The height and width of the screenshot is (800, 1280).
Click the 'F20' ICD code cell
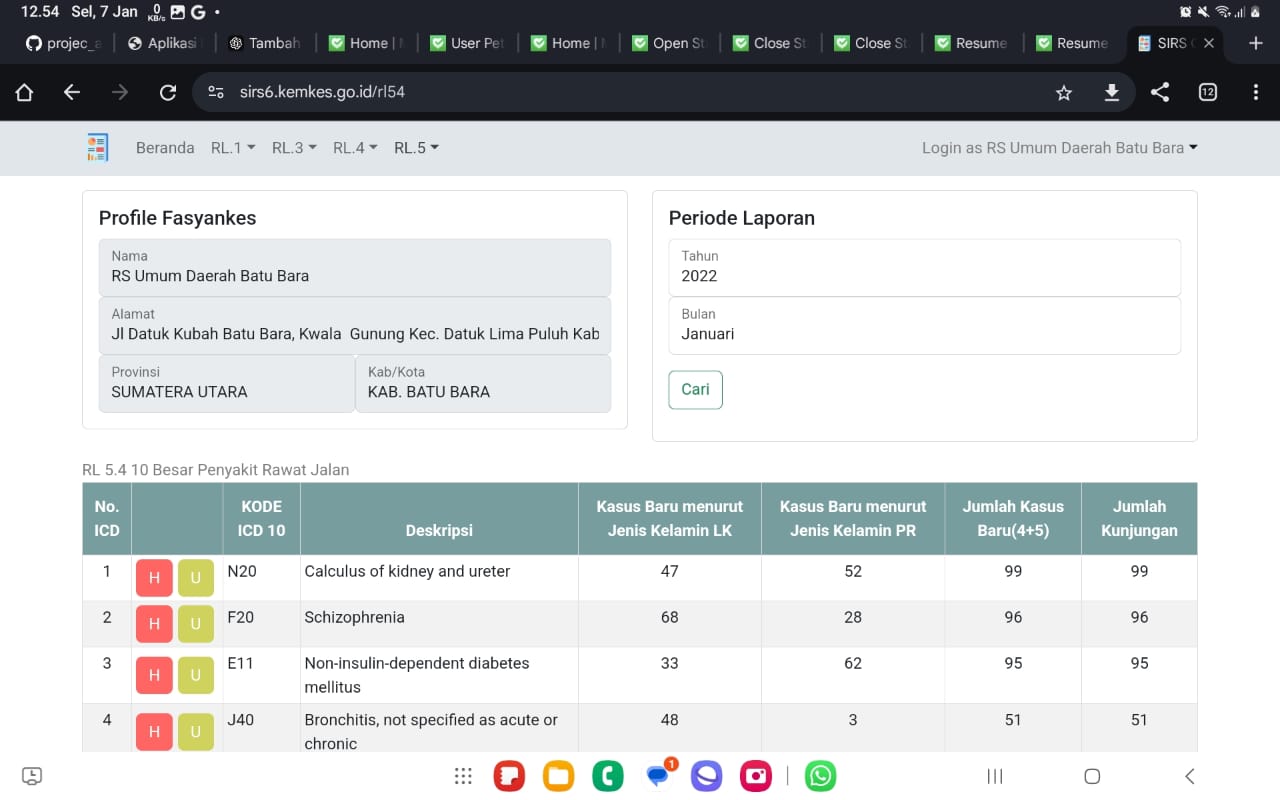tap(262, 624)
